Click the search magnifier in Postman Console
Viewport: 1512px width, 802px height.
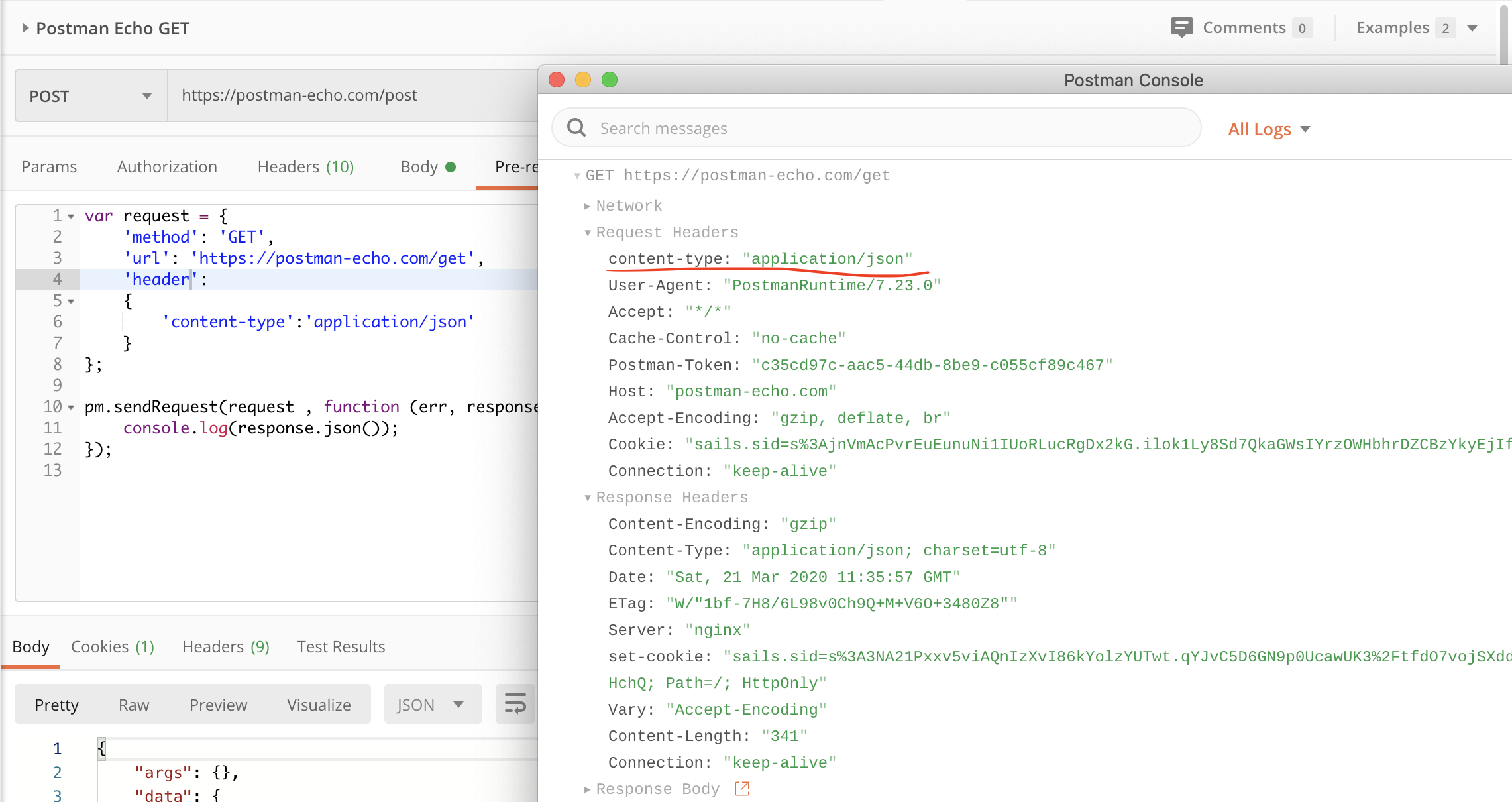[x=576, y=127]
